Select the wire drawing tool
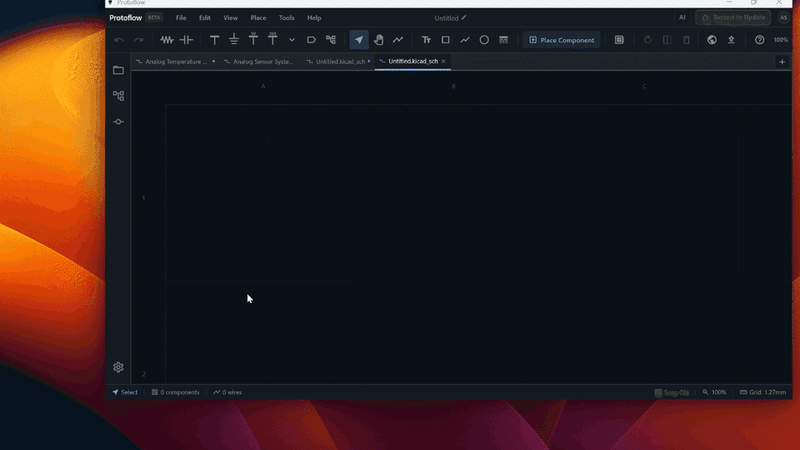This screenshot has height=450, width=800. pos(398,40)
